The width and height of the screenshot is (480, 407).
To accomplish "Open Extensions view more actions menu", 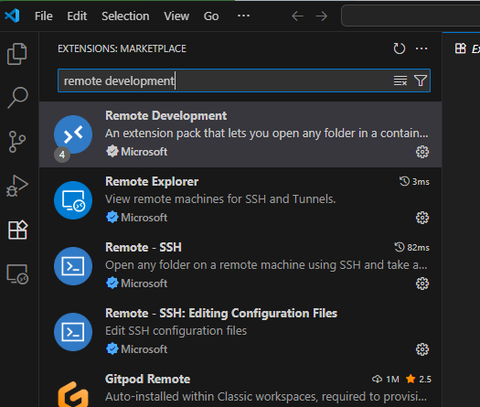I will (421, 49).
